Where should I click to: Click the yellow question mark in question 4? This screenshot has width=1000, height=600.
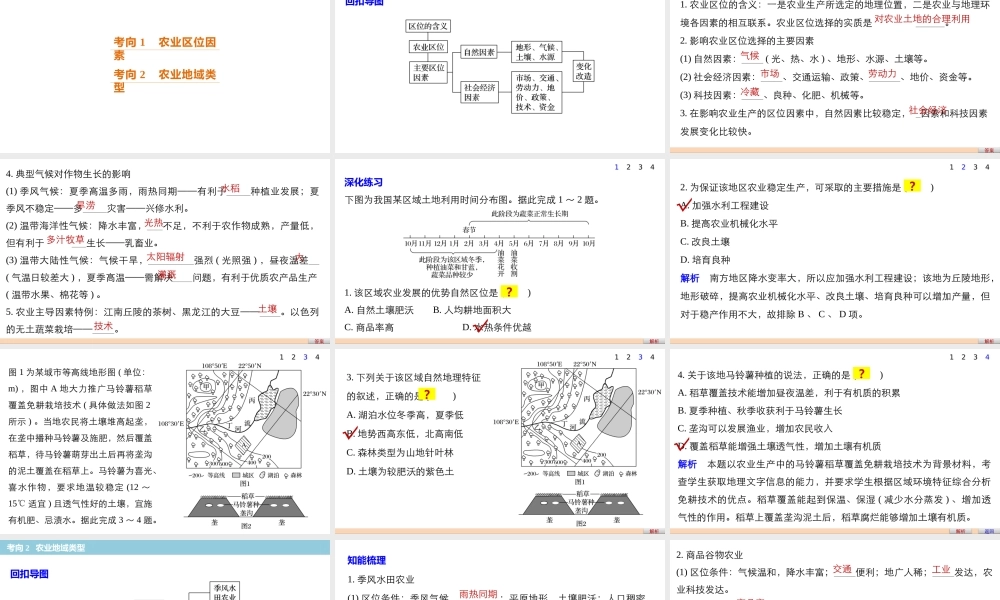pyautogui.click(x=862, y=374)
